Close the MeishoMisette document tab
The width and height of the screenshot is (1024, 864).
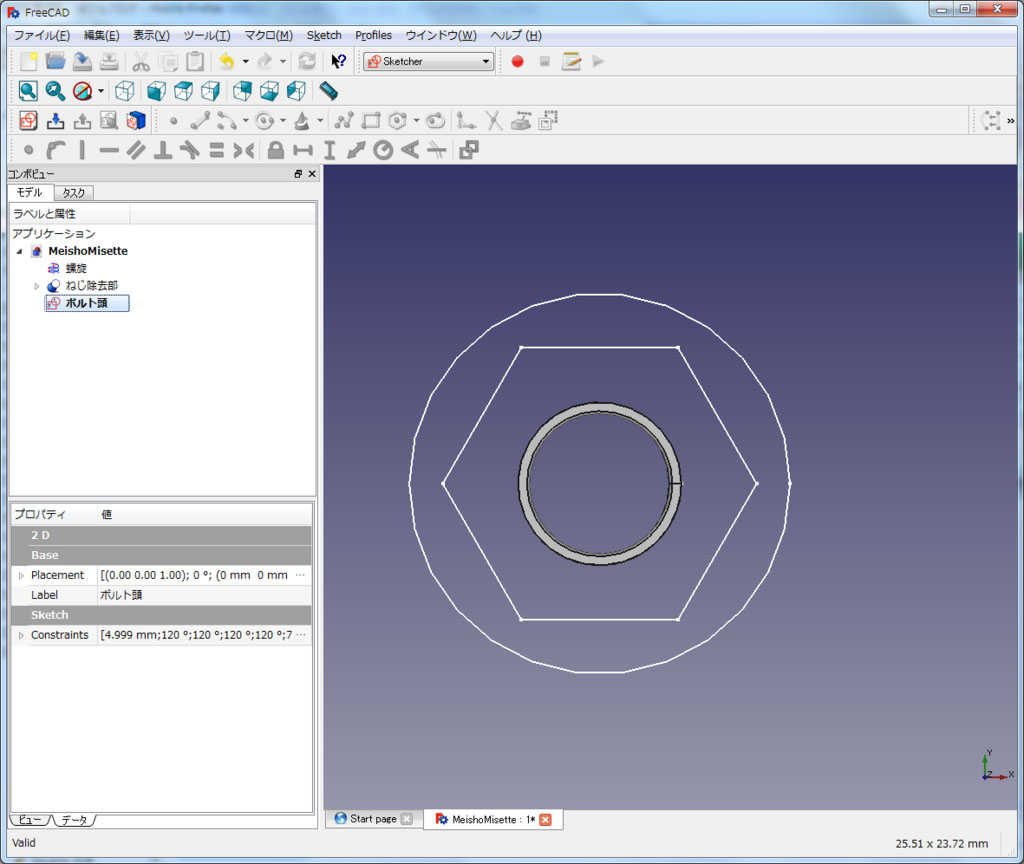(545, 820)
